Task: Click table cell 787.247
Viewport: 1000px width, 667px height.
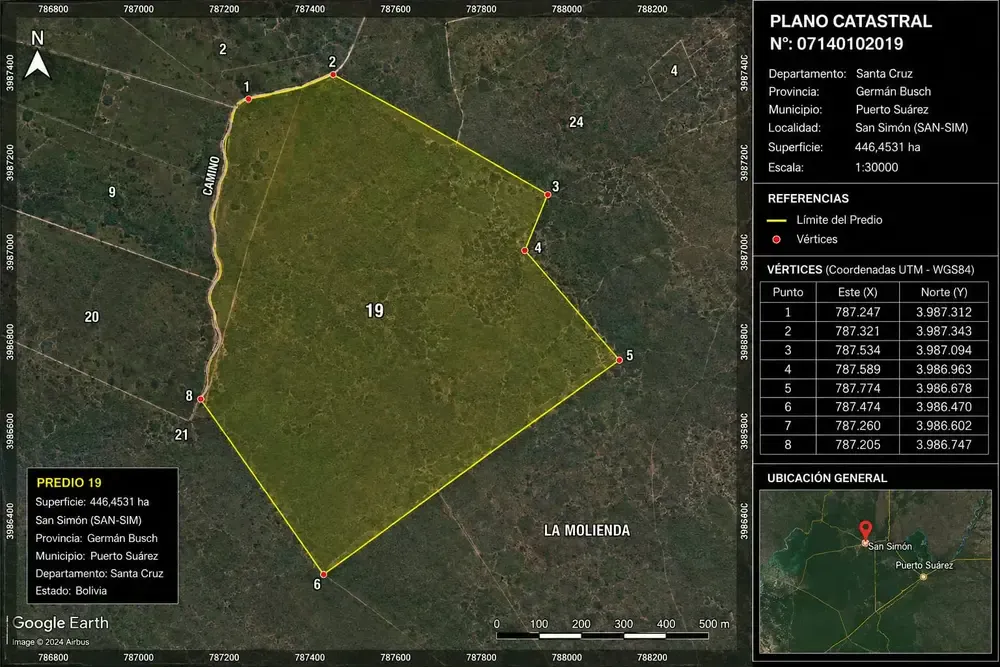Action: coord(857,312)
